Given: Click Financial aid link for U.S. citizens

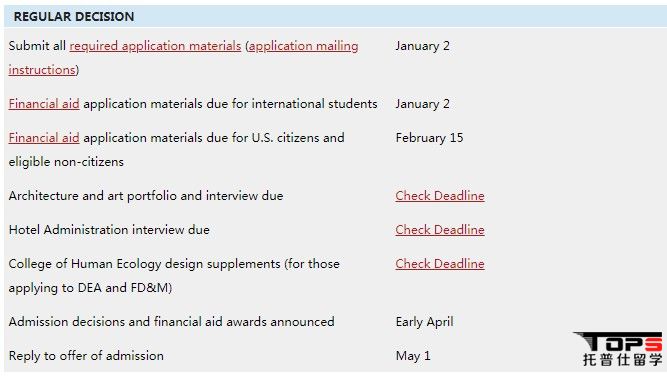Looking at the screenshot, I should [x=44, y=138].
